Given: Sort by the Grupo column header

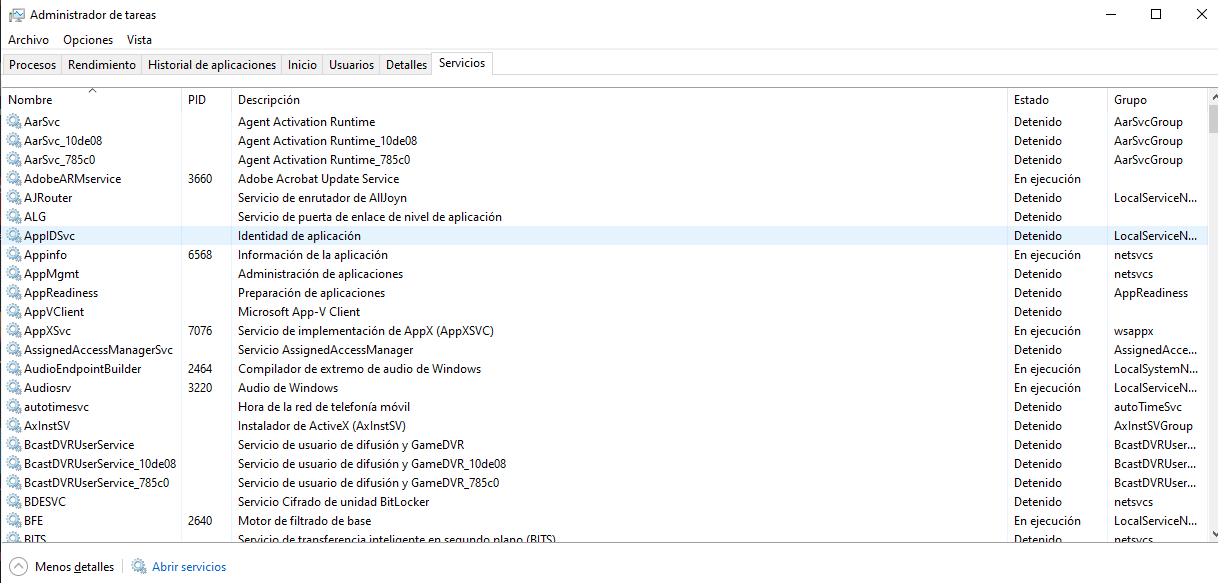Looking at the screenshot, I should [1157, 100].
